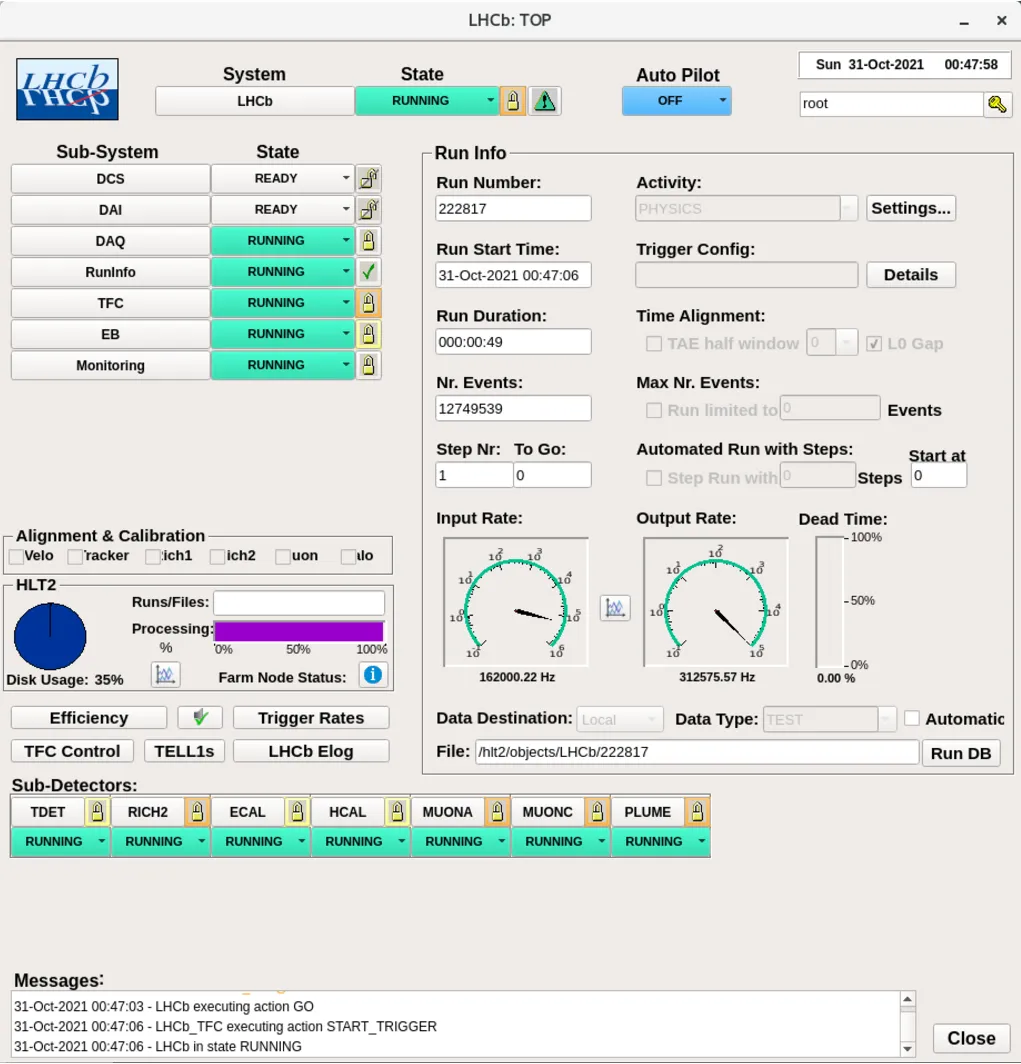Click the DCS sub-system button
This screenshot has width=1021, height=1064.
pyautogui.click(x=111, y=179)
